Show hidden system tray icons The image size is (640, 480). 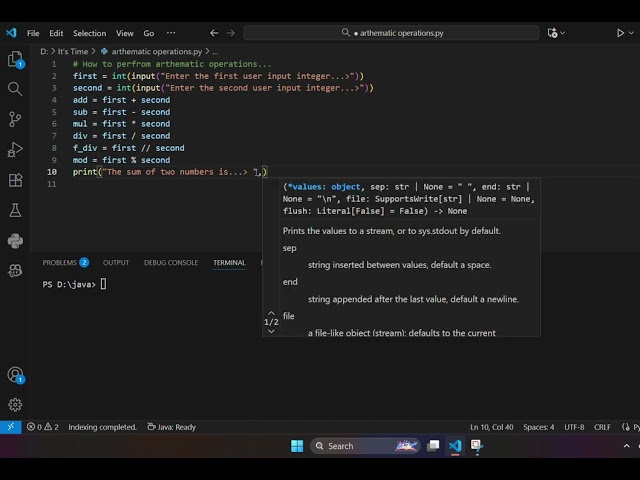627,446
